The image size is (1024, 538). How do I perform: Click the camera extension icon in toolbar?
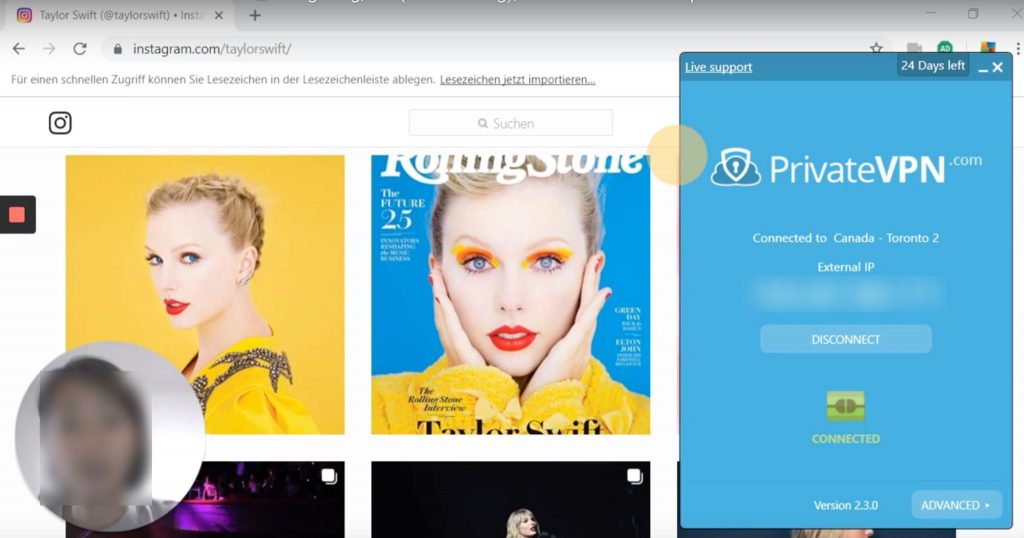914,48
